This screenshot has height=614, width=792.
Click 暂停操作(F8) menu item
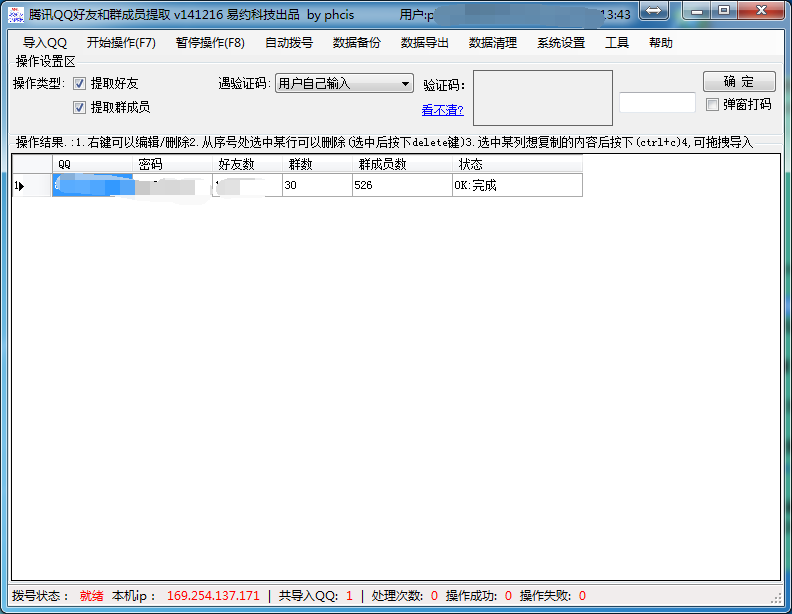coord(210,43)
